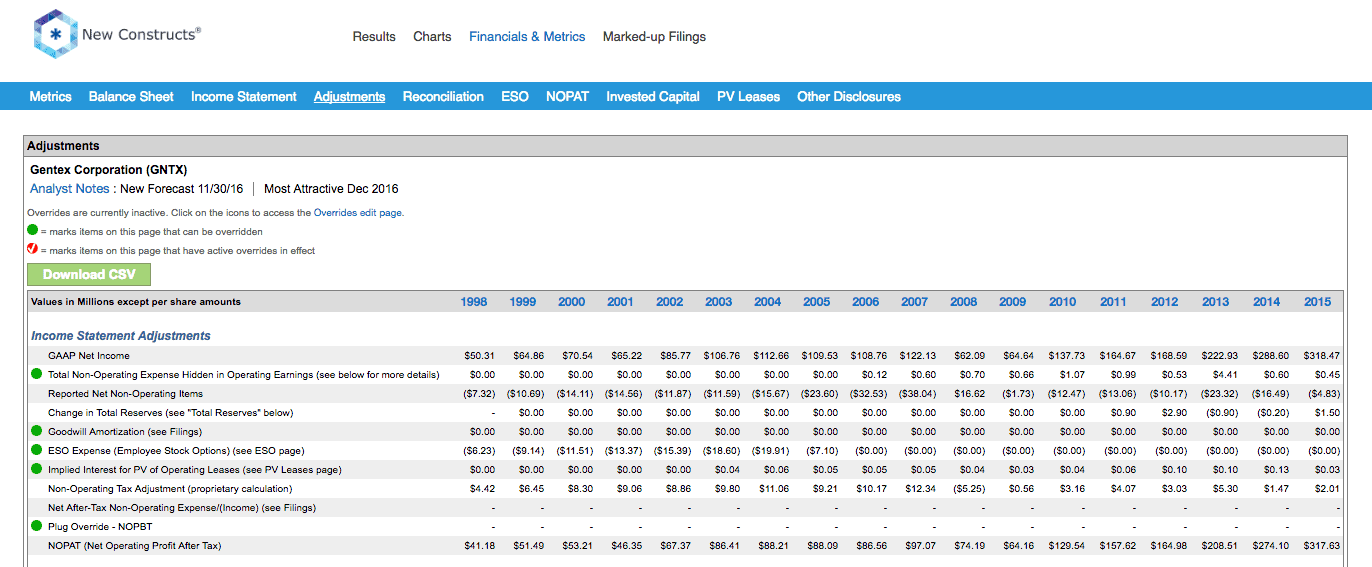Open the Results page
1372x567 pixels.
(374, 36)
